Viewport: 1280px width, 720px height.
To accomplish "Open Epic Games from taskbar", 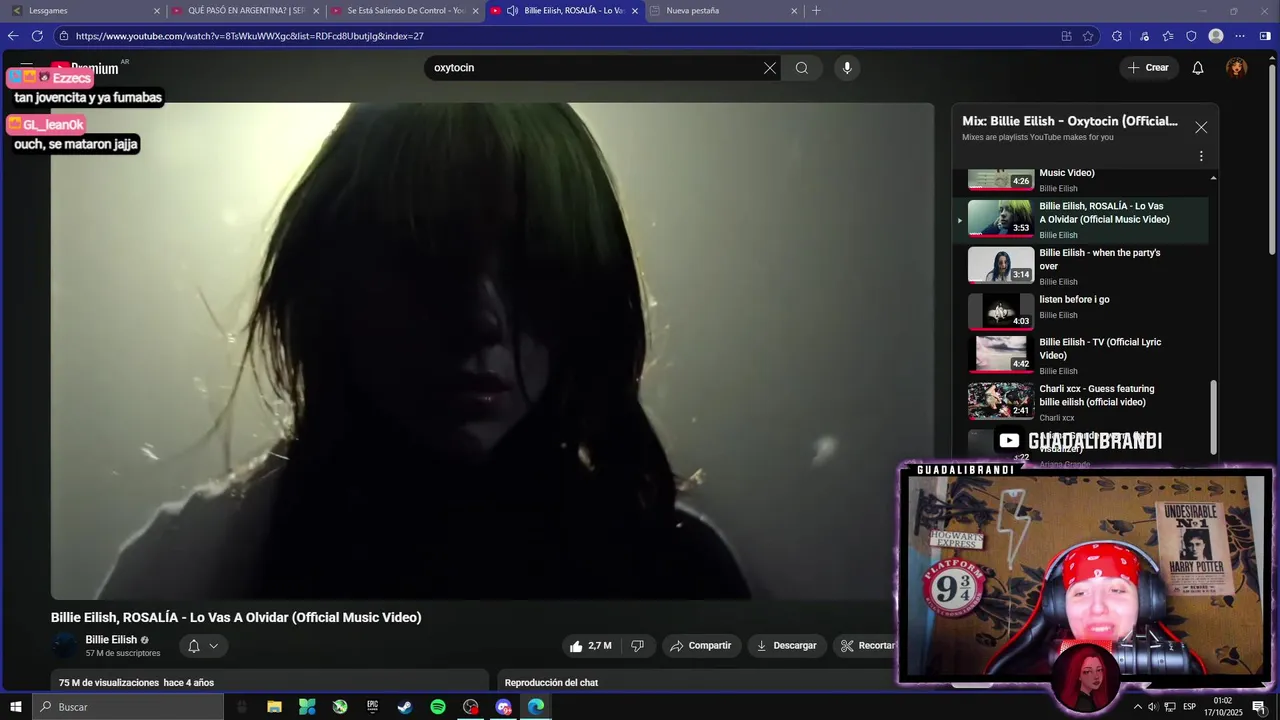I will click(372, 707).
